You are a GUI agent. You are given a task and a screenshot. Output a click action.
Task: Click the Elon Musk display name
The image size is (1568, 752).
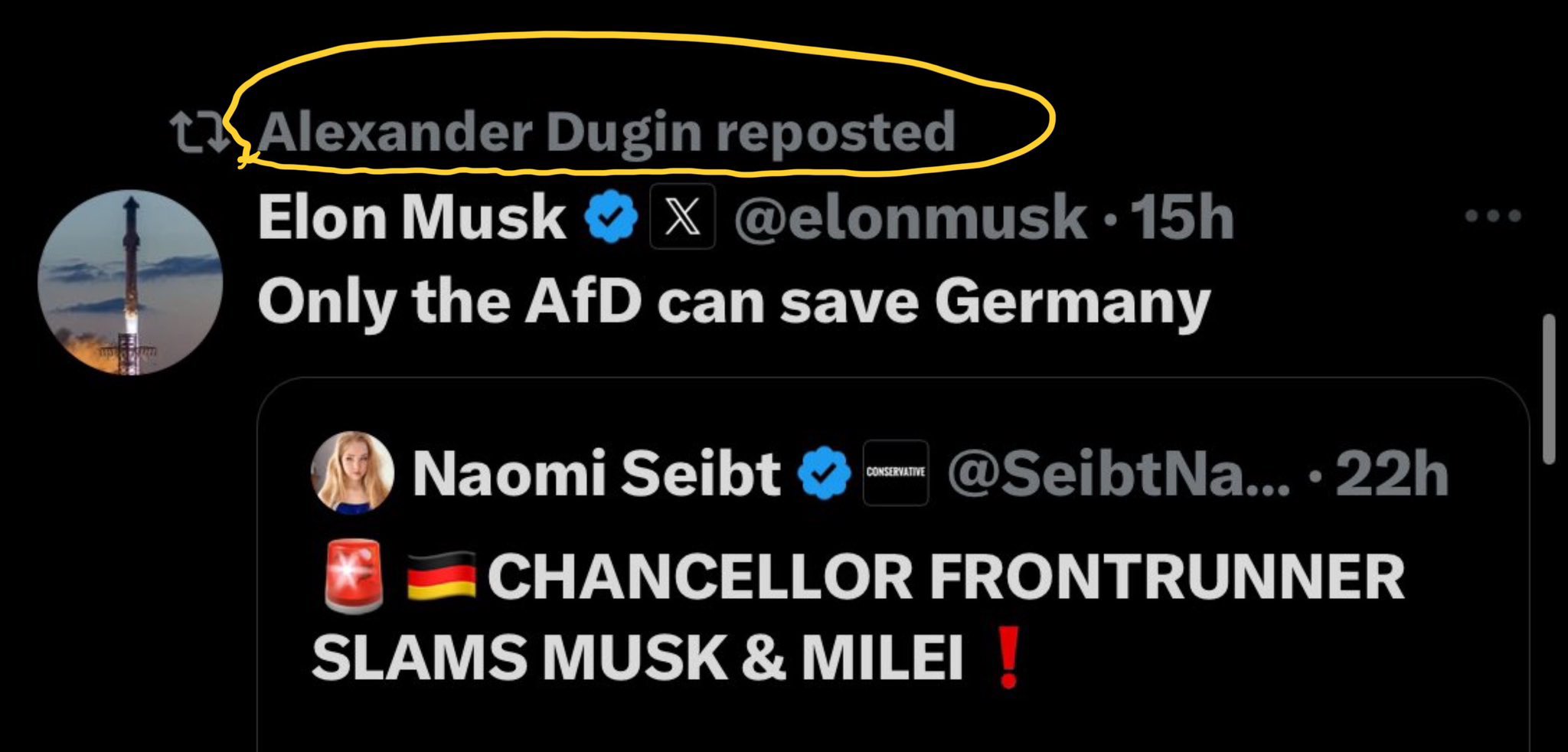pyautogui.click(x=411, y=217)
